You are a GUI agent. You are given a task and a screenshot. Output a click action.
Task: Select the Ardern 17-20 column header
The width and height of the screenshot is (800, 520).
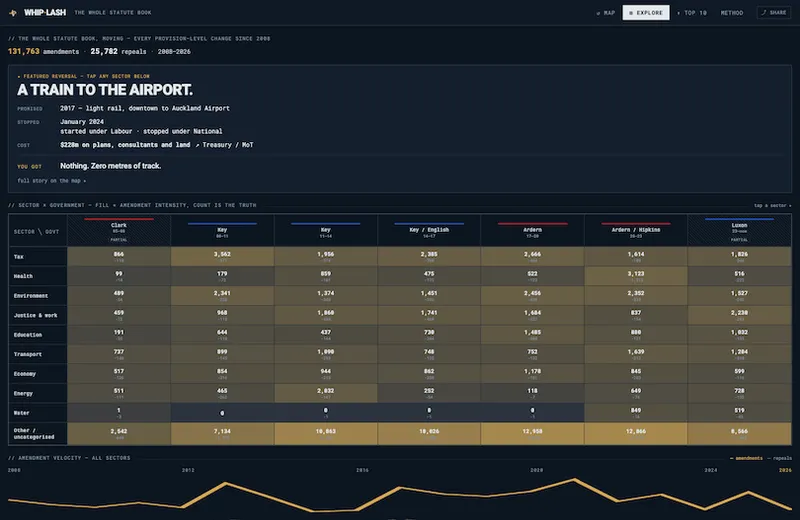point(532,230)
